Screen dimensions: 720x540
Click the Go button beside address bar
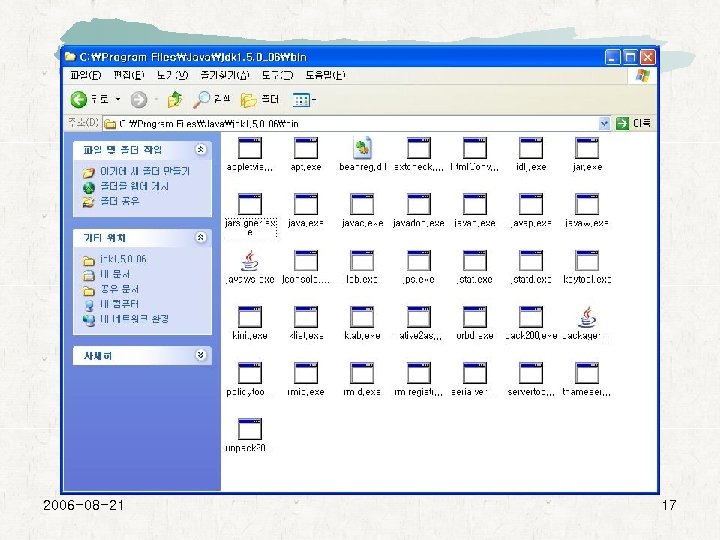click(x=634, y=123)
